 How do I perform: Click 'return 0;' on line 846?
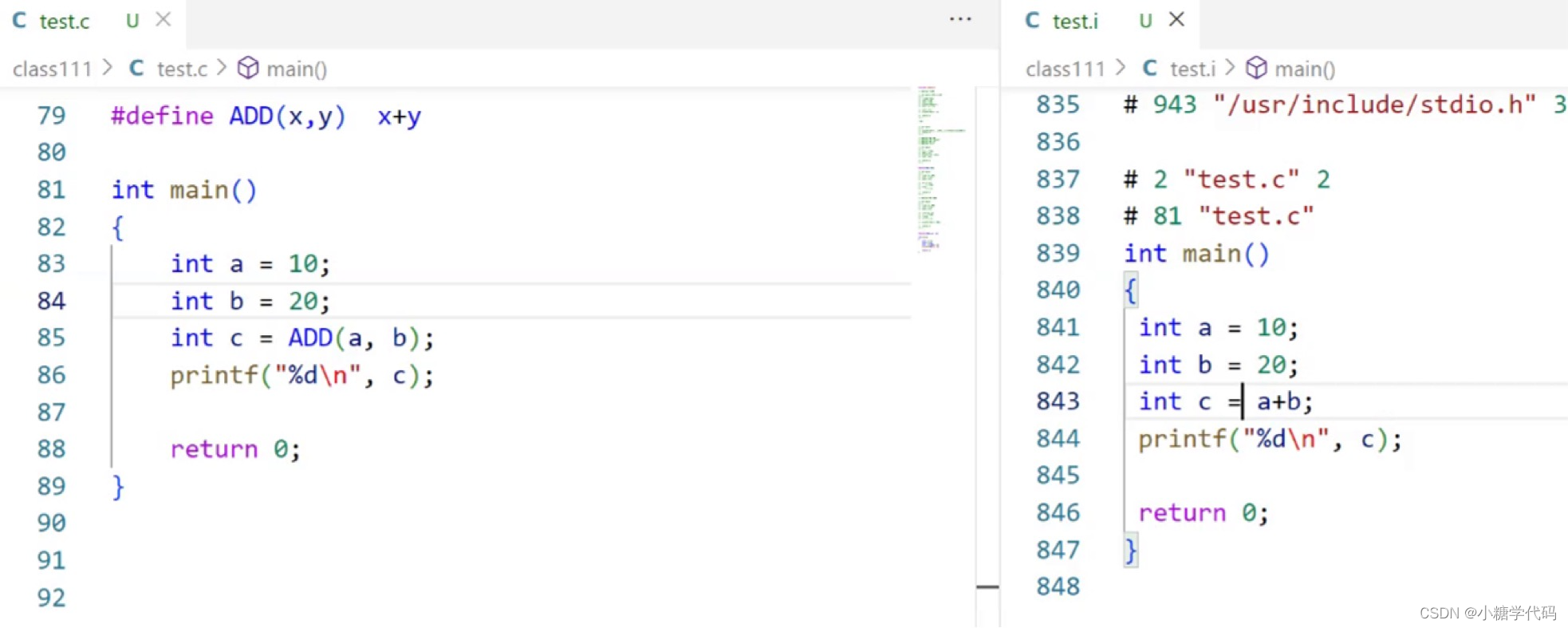click(1204, 513)
